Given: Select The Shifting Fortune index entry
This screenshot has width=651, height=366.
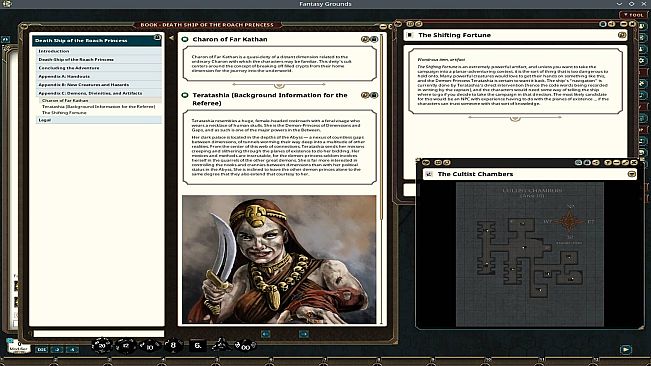Looking at the screenshot, I should click(x=100, y=113).
